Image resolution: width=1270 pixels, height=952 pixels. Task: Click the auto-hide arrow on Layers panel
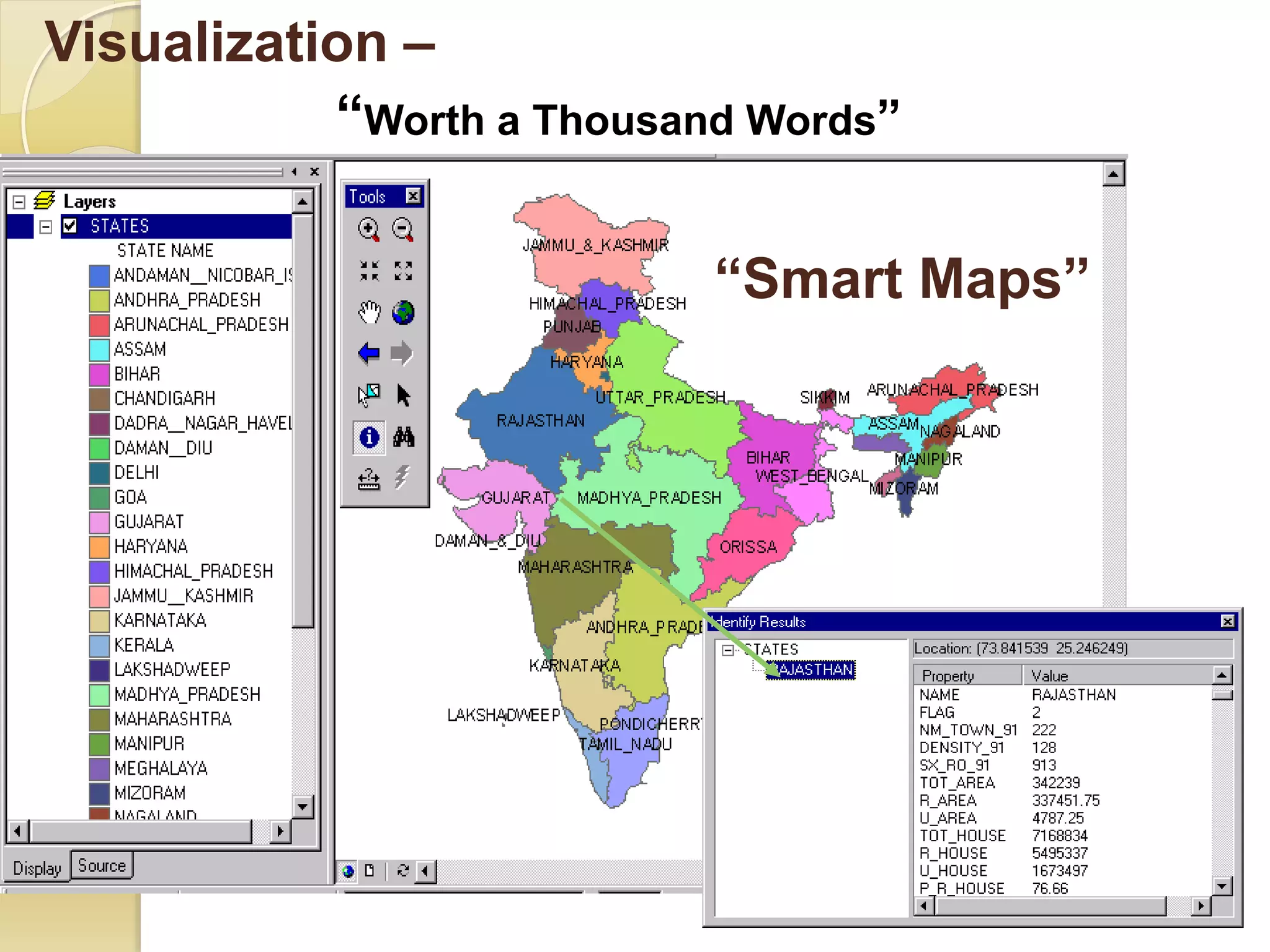tap(295, 172)
